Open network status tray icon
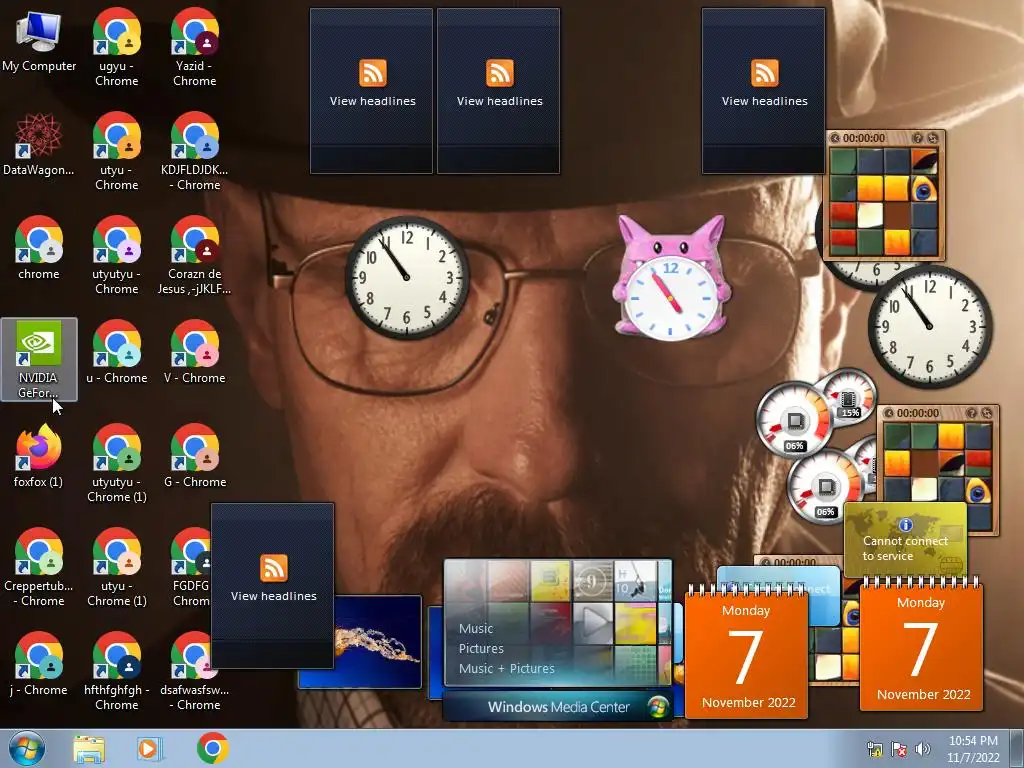The height and width of the screenshot is (768, 1024). 874,749
